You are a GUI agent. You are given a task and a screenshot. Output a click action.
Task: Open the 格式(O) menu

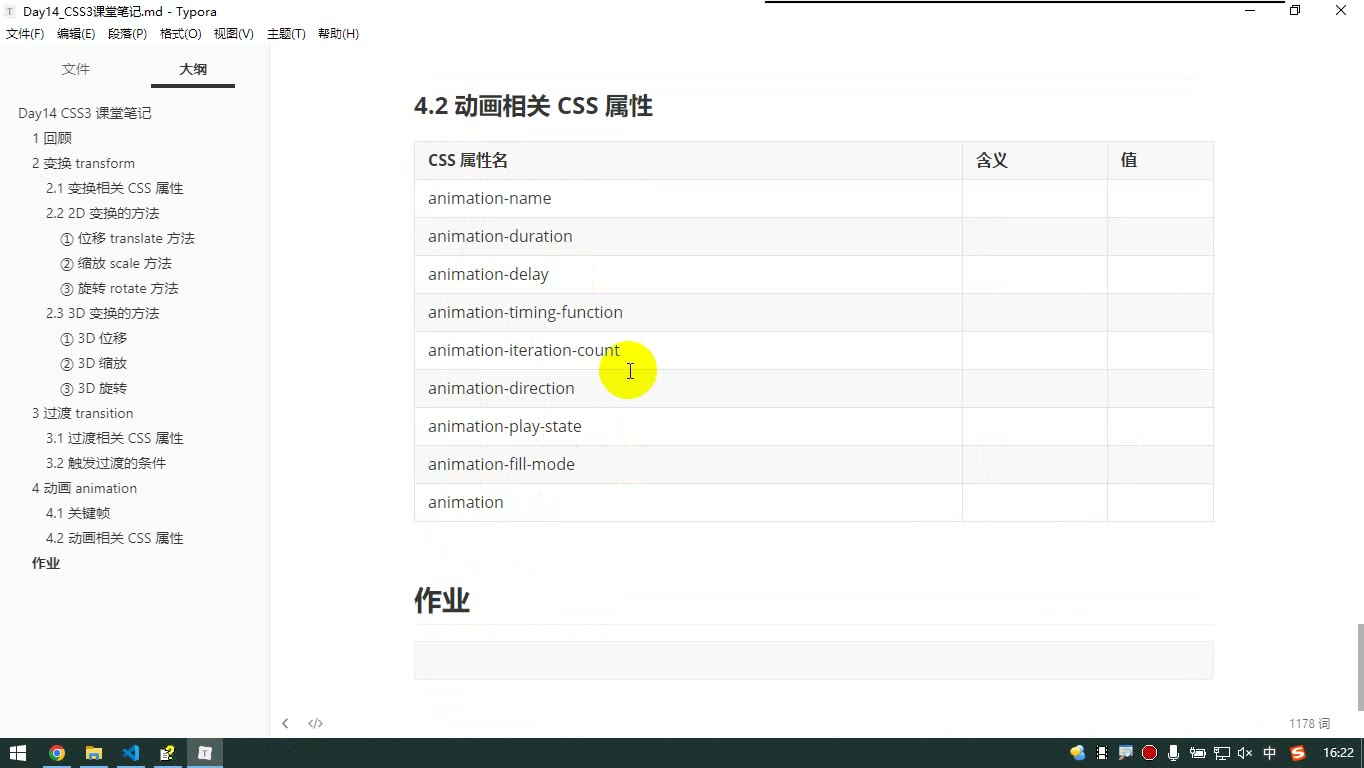click(181, 33)
